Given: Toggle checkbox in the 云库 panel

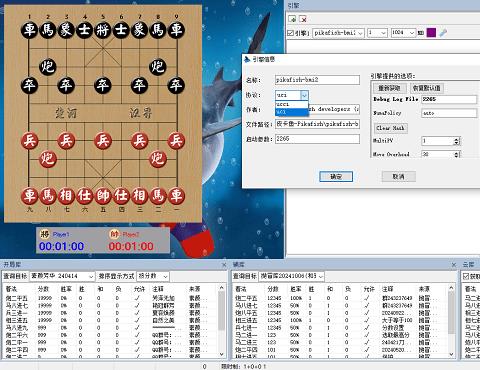Looking at the screenshot, I should point(466,276).
